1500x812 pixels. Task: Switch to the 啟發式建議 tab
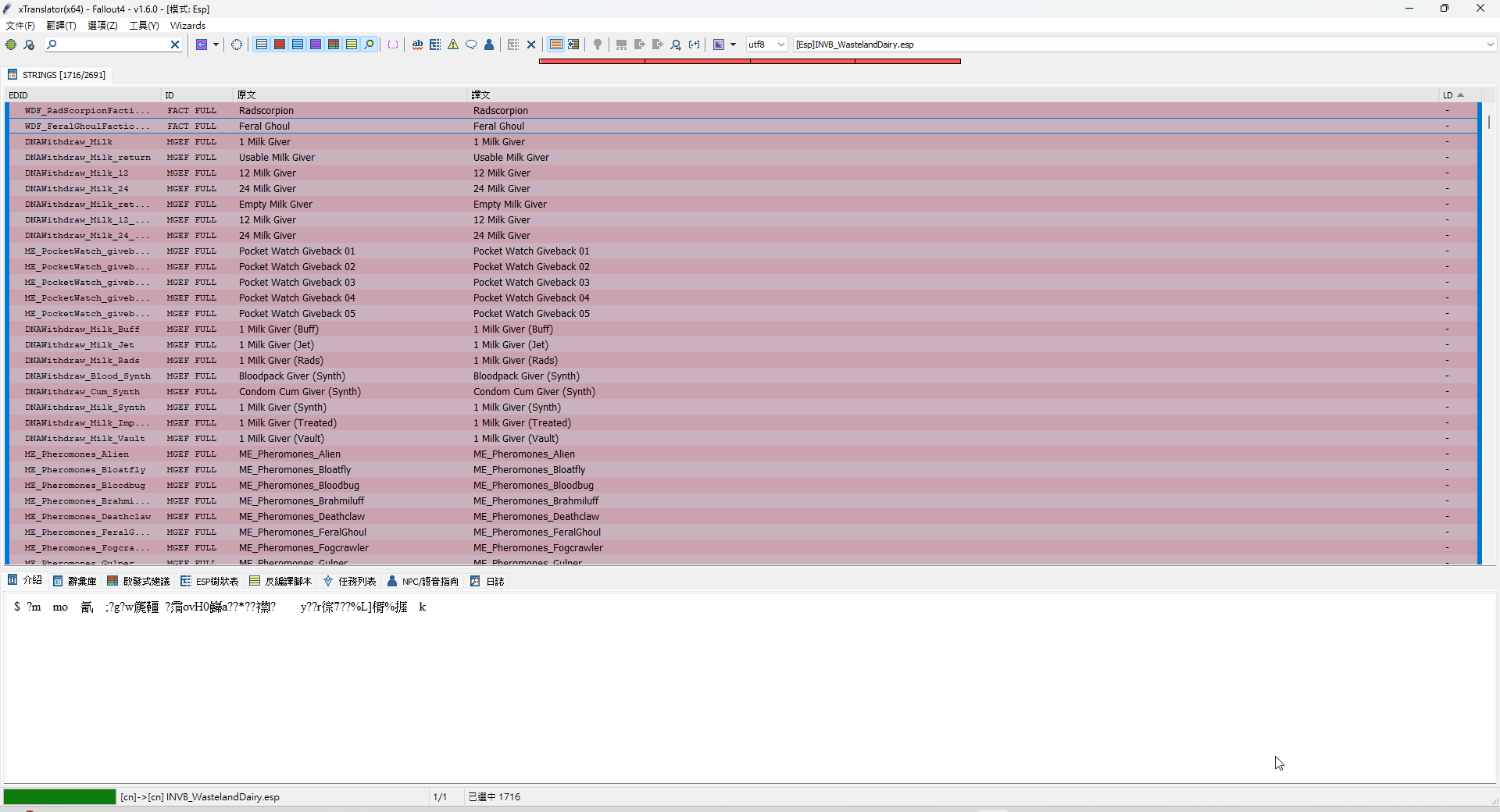138,581
